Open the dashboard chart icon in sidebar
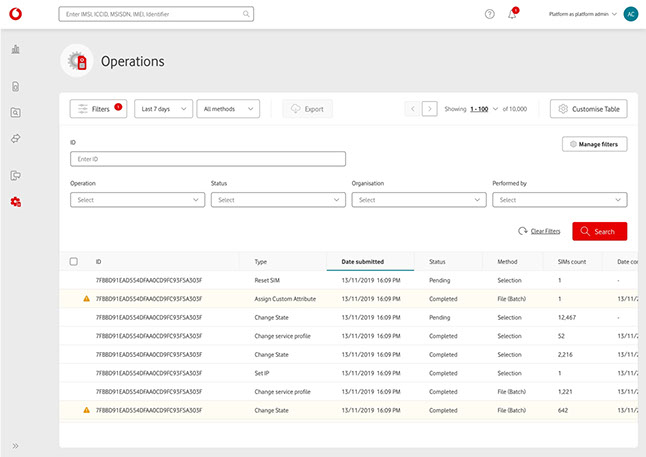This screenshot has height=457, width=646. (16, 49)
